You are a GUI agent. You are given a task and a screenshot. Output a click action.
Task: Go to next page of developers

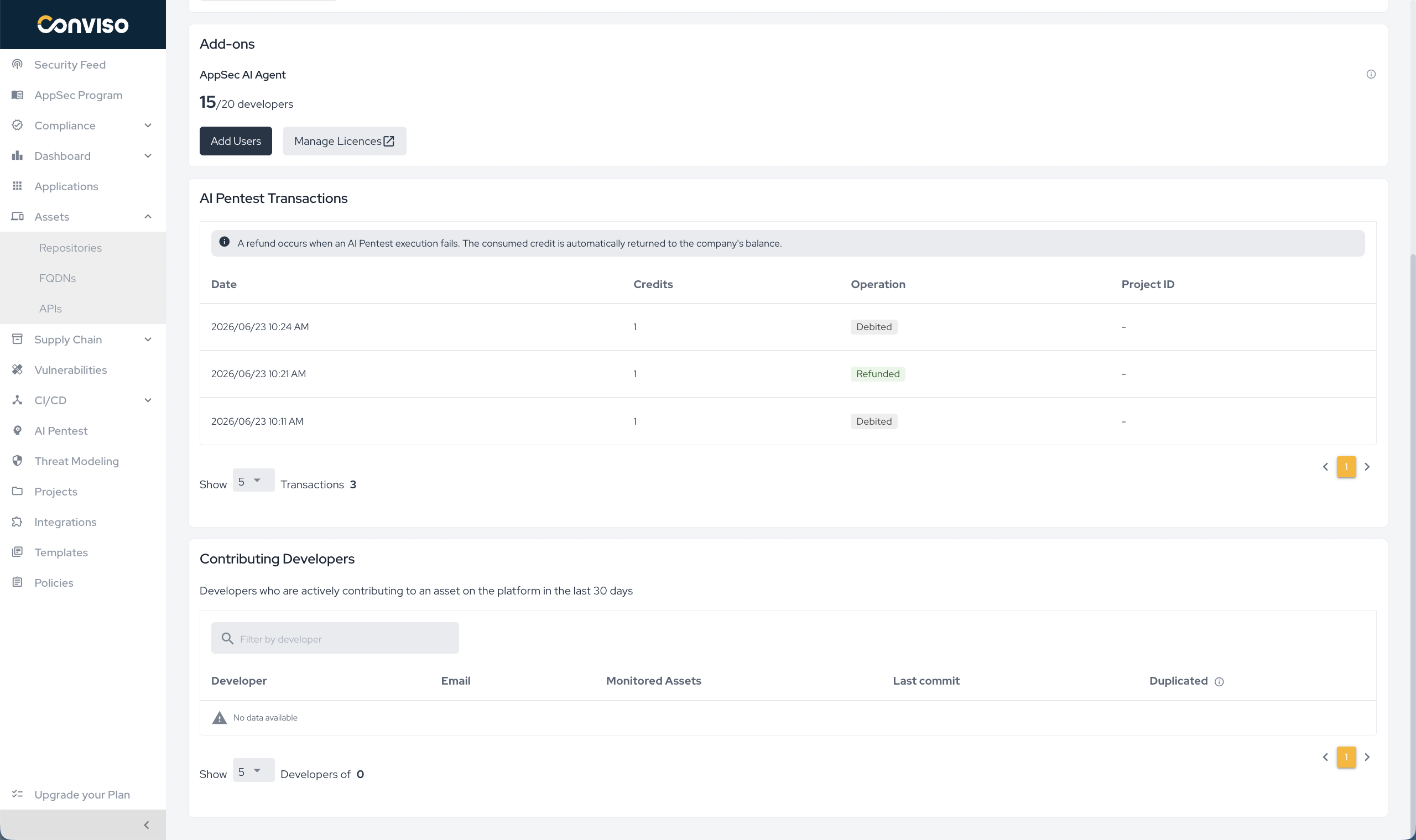pos(1367,758)
